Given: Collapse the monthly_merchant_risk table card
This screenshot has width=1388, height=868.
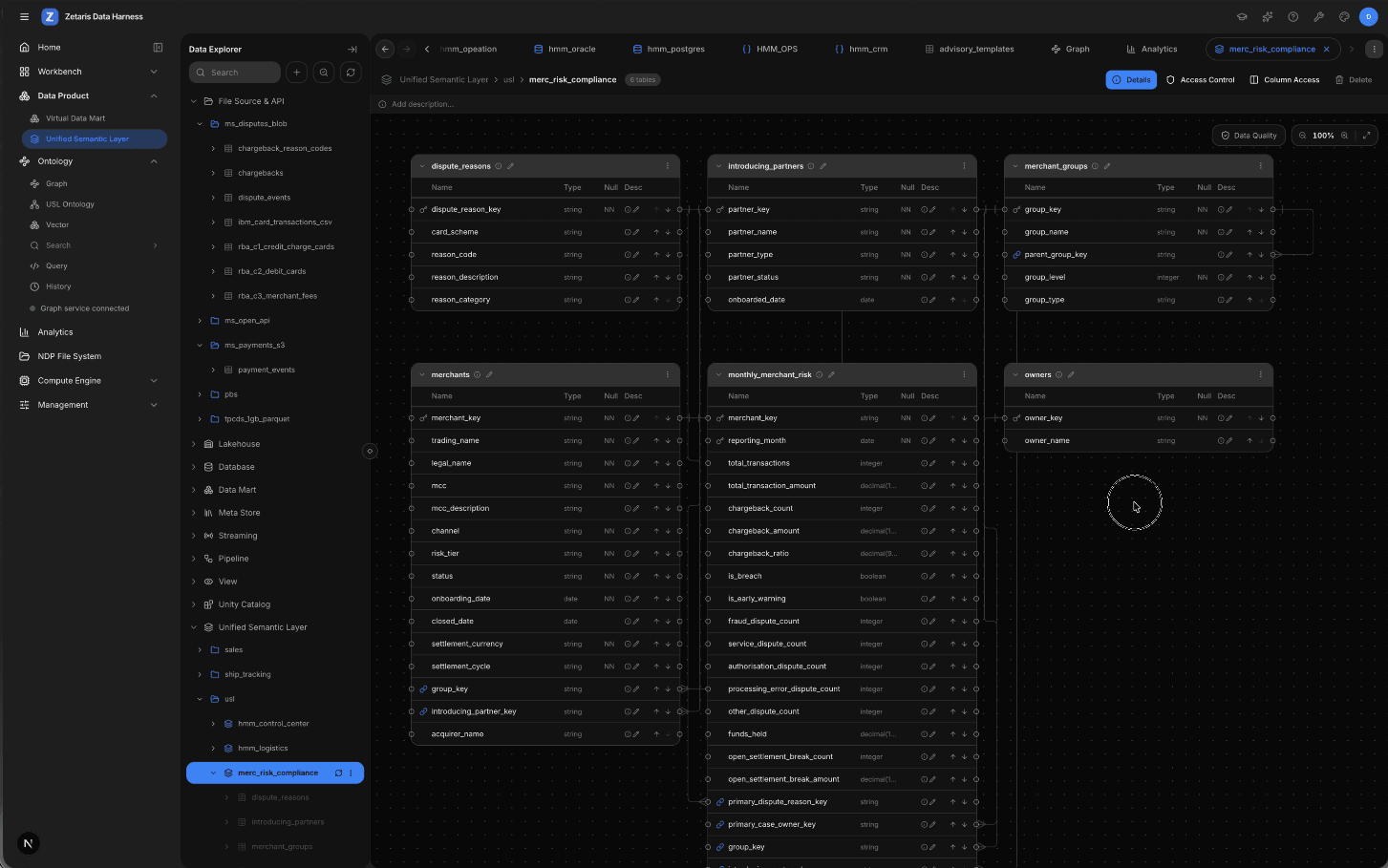Looking at the screenshot, I should coord(718,374).
